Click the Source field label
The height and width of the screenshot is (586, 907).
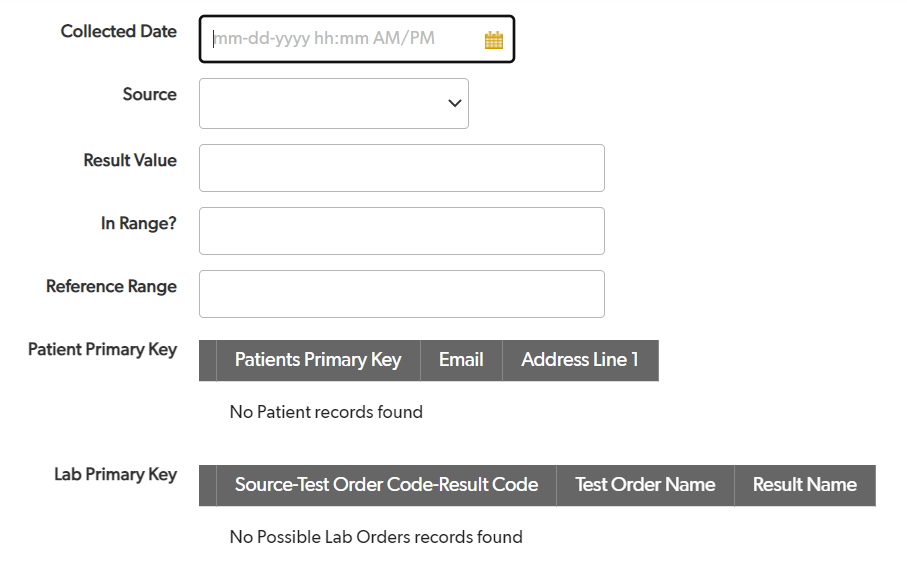click(150, 94)
